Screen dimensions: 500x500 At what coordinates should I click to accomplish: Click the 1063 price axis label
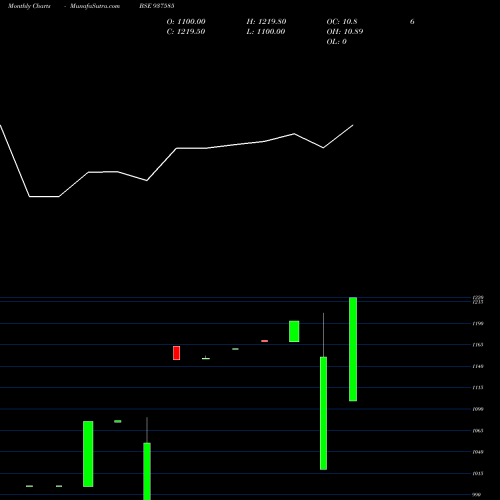pos(478,431)
